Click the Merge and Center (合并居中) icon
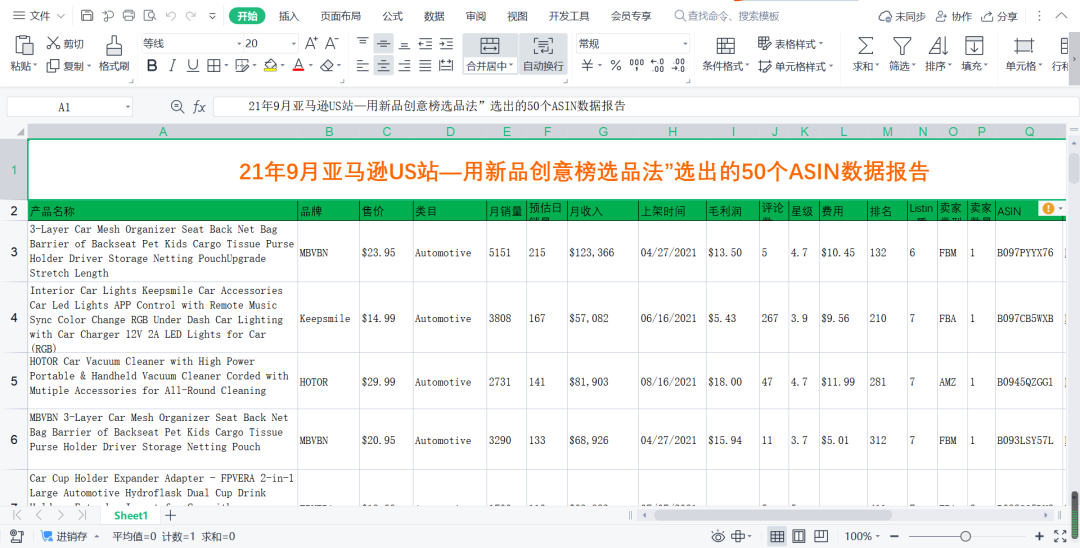1080x548 pixels. 489,46
